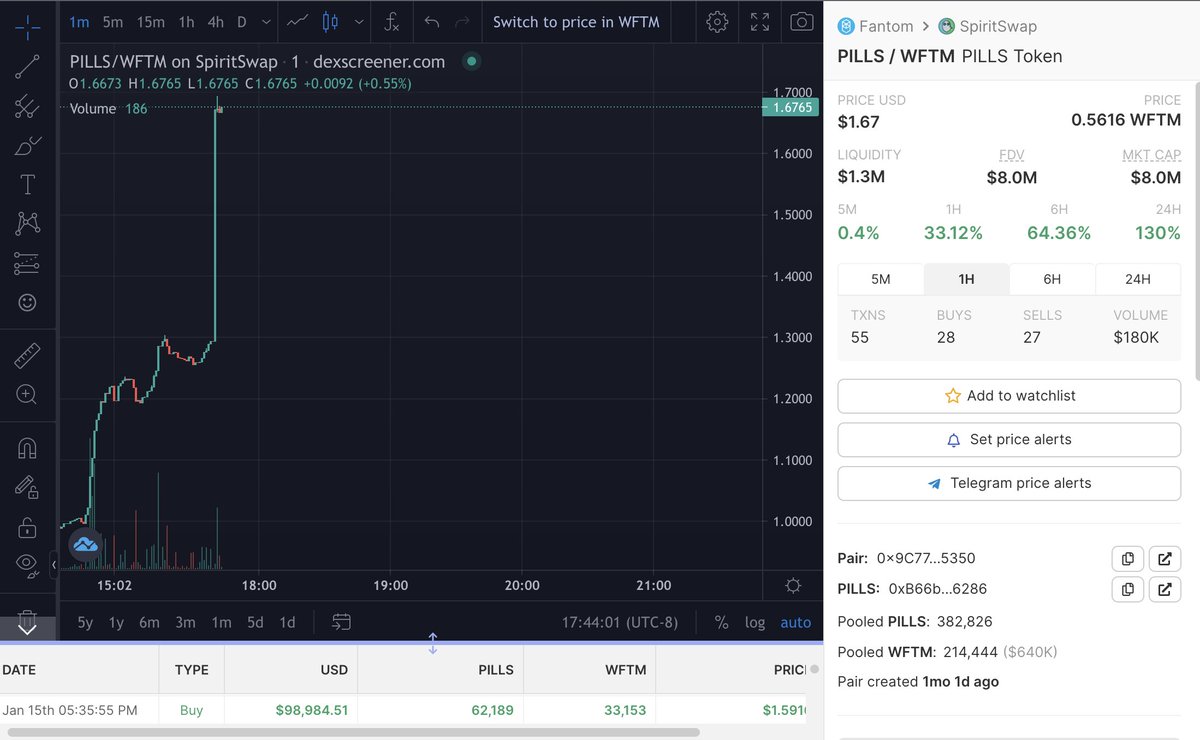Open the indicators fx menu

(392, 21)
